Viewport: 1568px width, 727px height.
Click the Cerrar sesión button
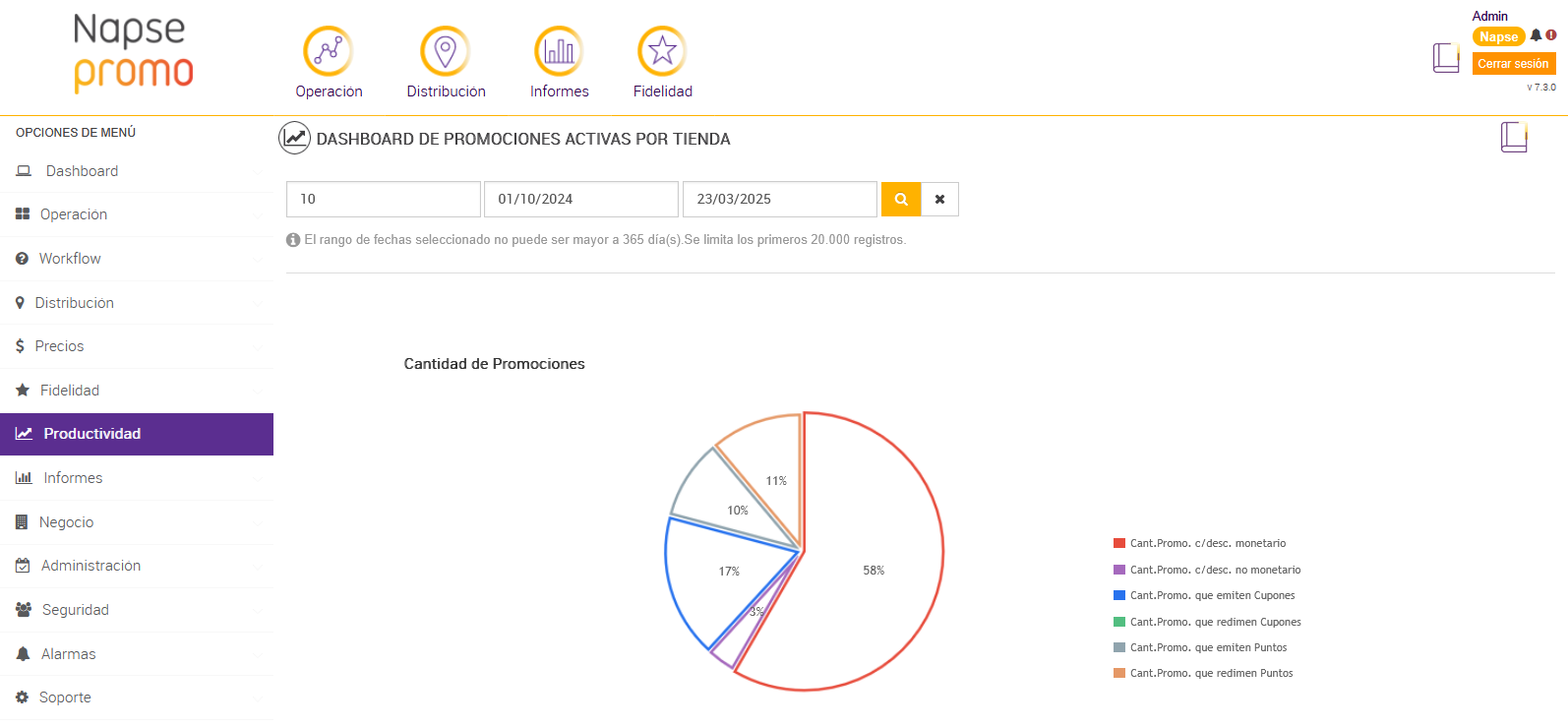coord(1513,64)
